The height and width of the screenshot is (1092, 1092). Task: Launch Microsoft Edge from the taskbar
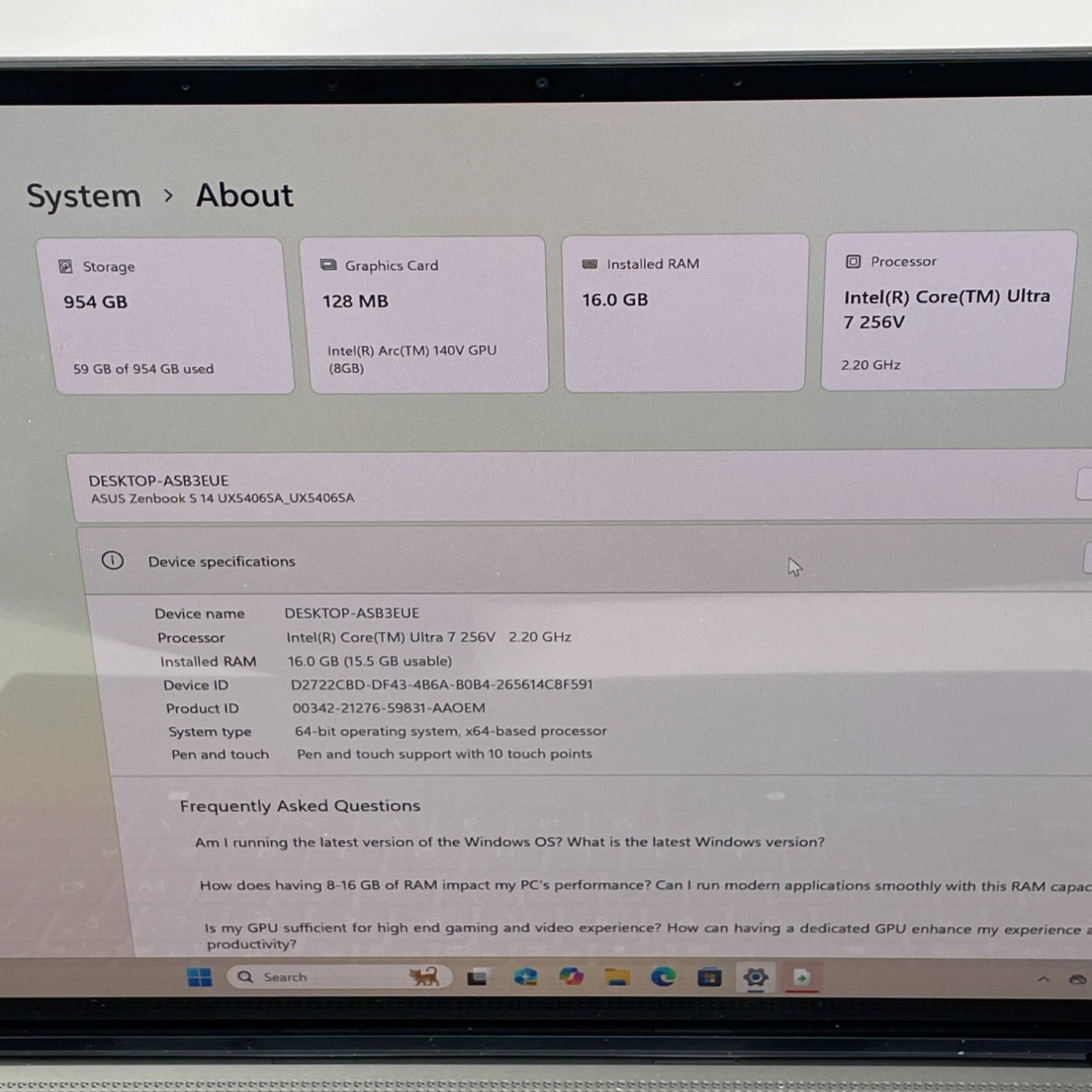(663, 976)
